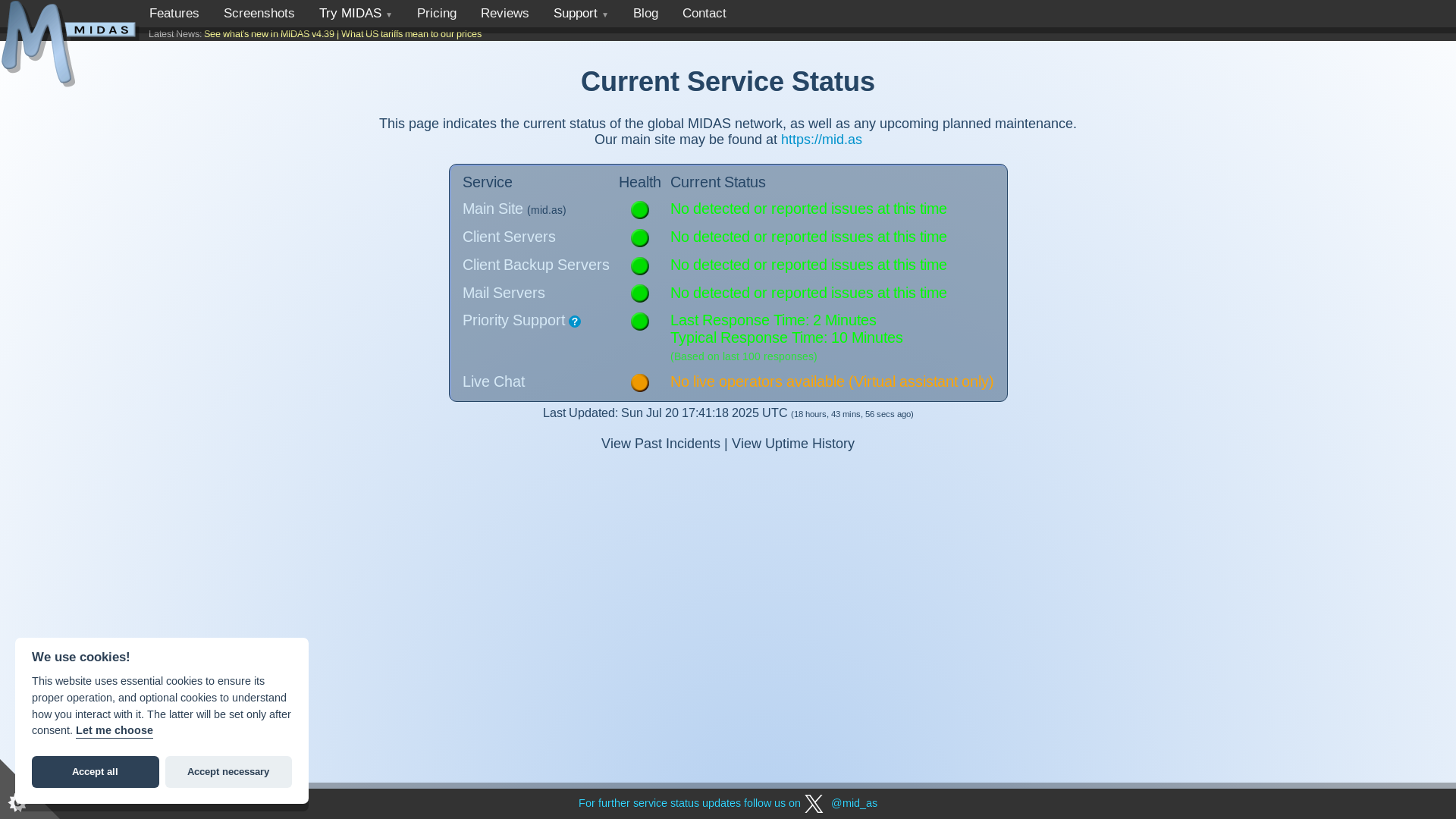Click the Service column header
1456x819 pixels.
[488, 182]
